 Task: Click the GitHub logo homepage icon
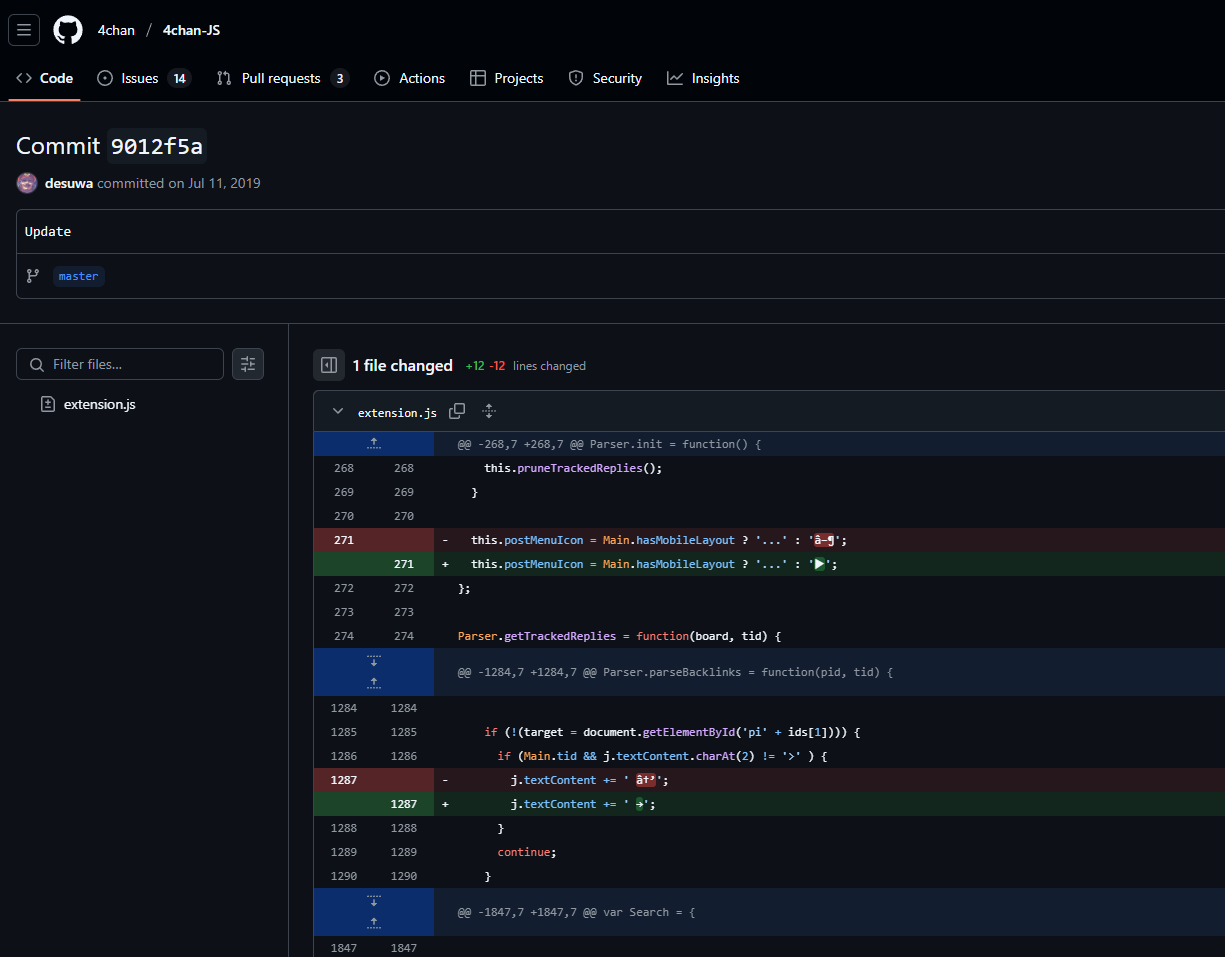coord(68,30)
